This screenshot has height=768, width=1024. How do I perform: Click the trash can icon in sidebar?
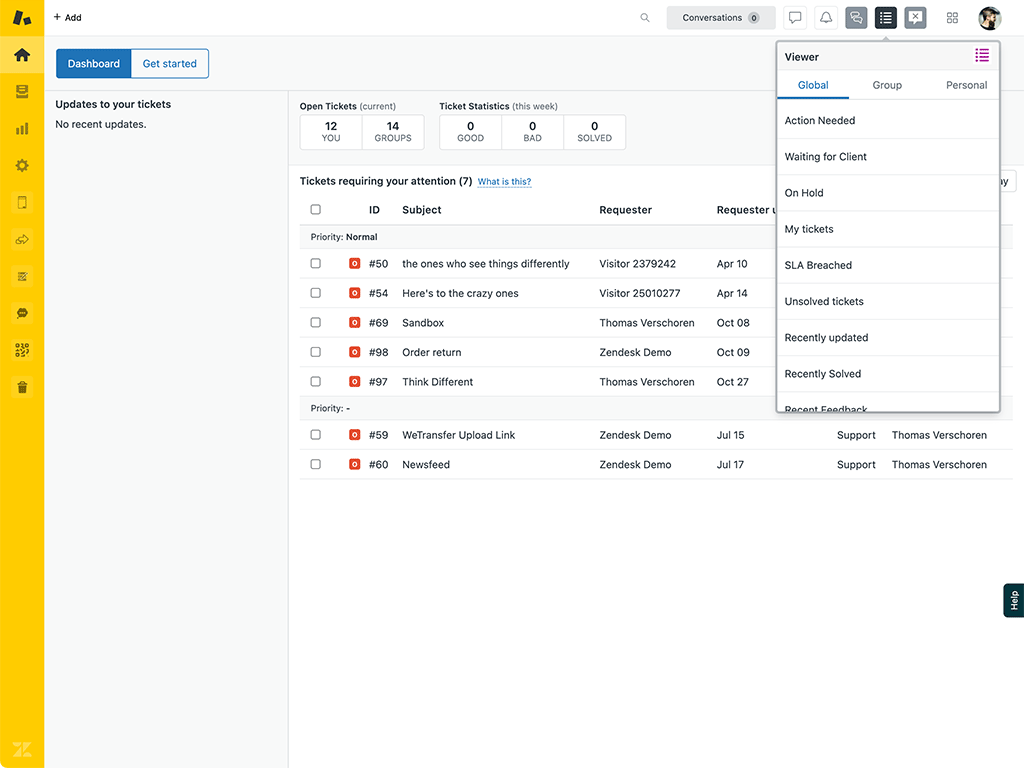(x=22, y=387)
